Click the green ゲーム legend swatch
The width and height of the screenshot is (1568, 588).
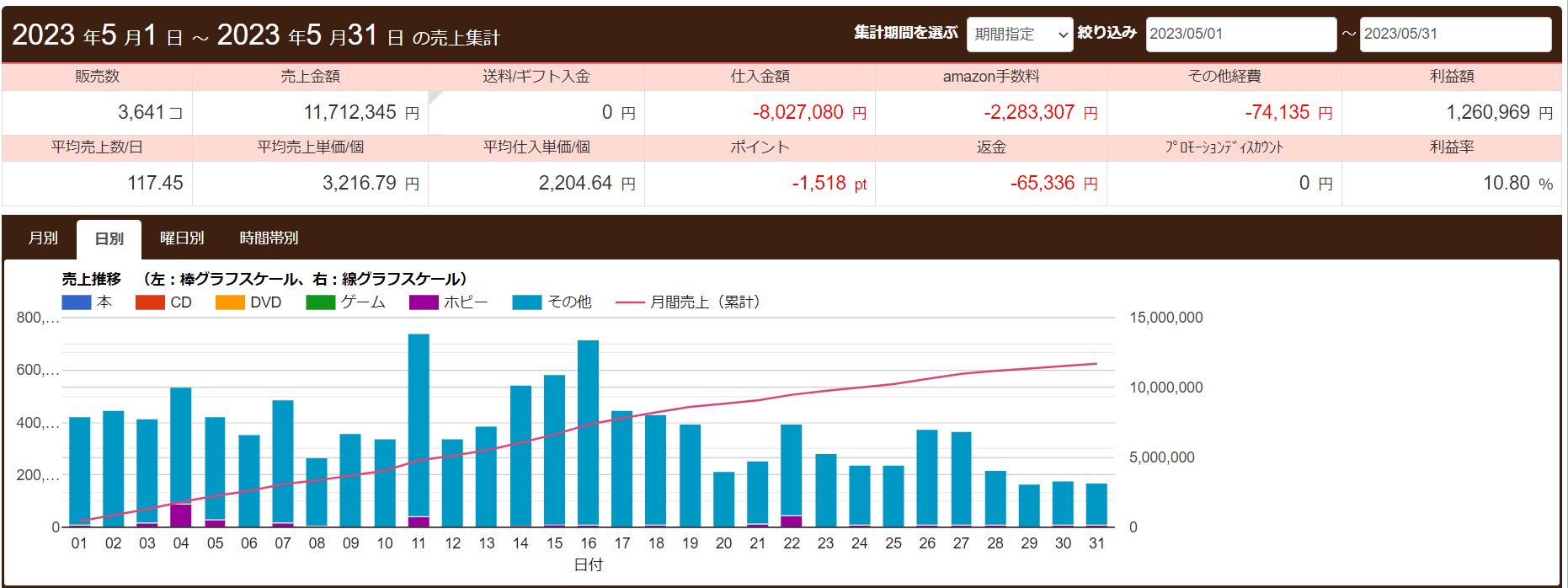(x=321, y=302)
